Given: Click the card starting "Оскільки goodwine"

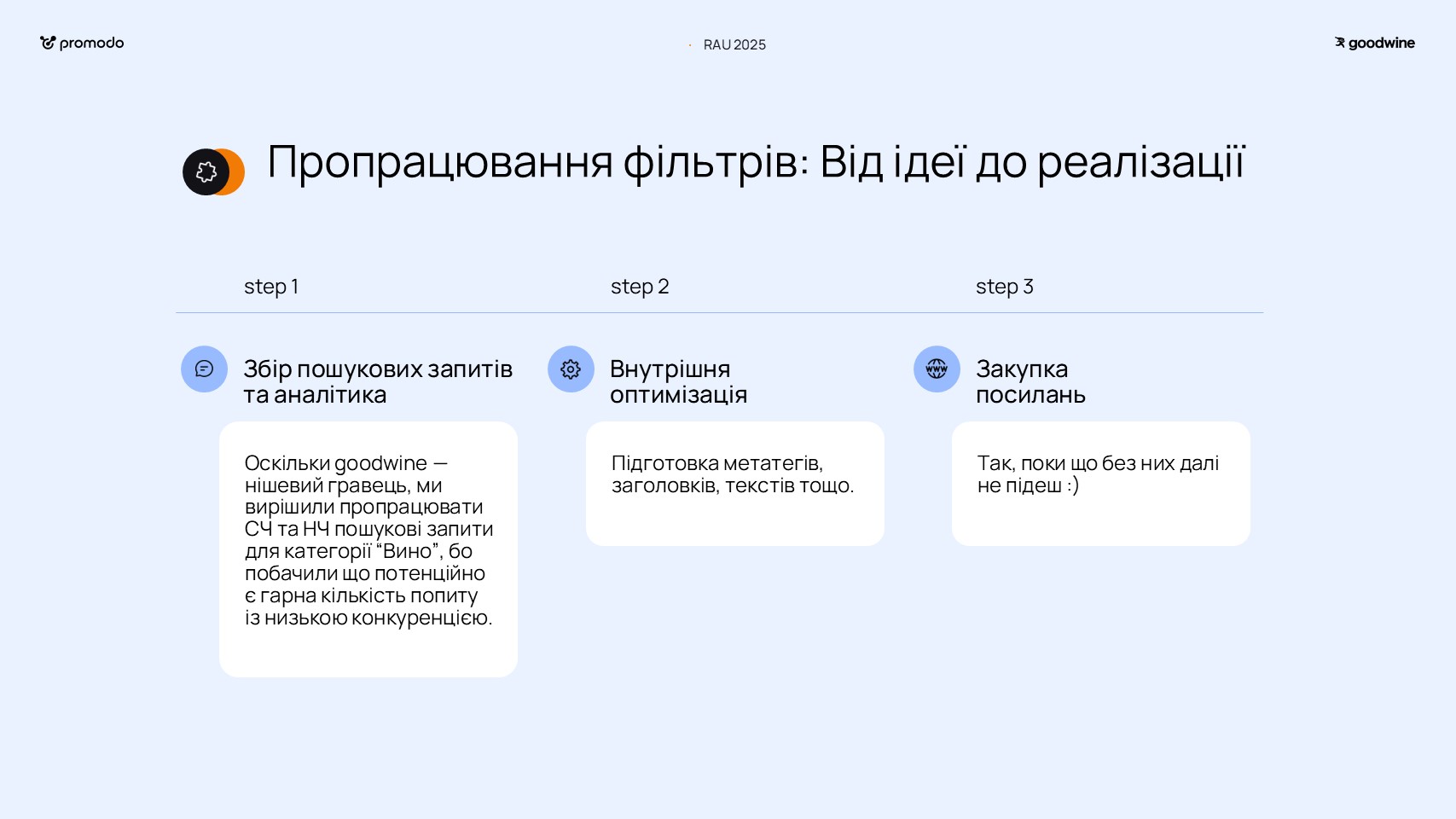Looking at the screenshot, I should tap(368, 549).
